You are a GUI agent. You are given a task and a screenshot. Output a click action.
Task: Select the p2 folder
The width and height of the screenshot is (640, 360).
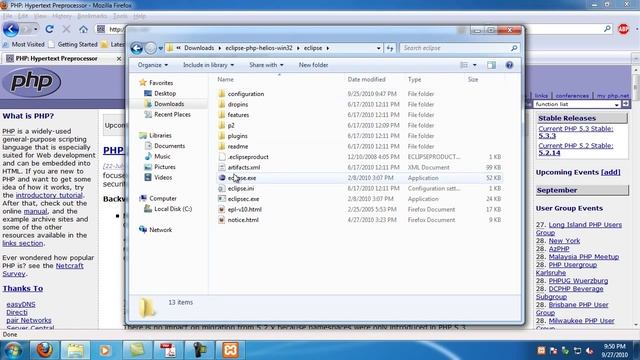tap(231, 126)
